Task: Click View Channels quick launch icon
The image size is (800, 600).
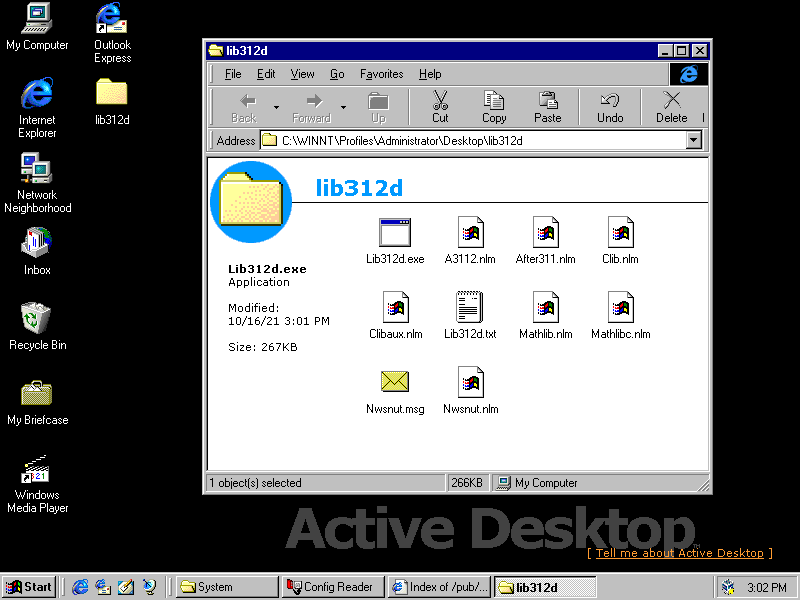Action: point(149,587)
